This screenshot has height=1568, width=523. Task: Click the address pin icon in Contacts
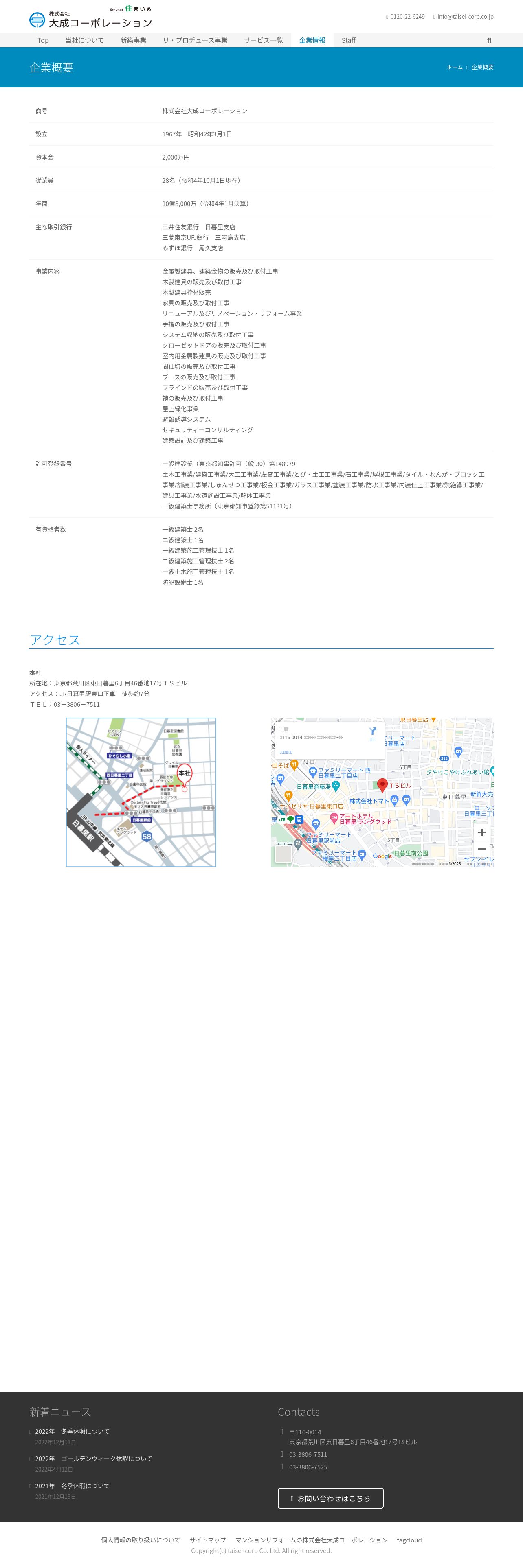tap(281, 1432)
